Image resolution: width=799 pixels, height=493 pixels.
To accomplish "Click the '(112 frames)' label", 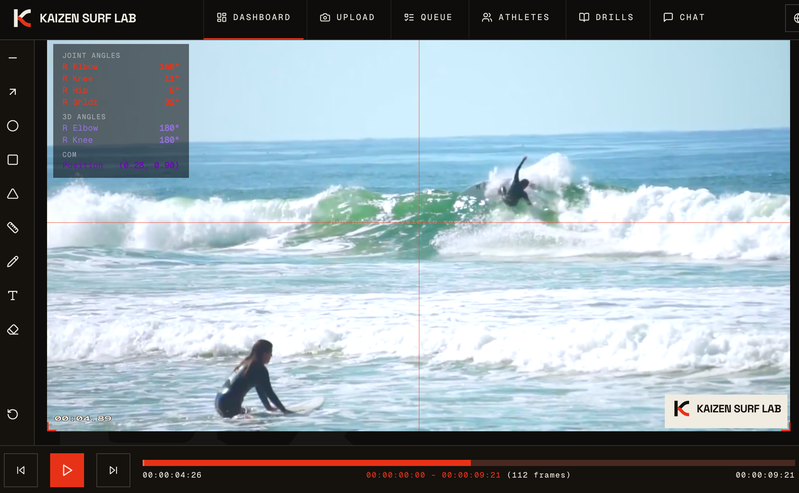I will (x=539, y=475).
